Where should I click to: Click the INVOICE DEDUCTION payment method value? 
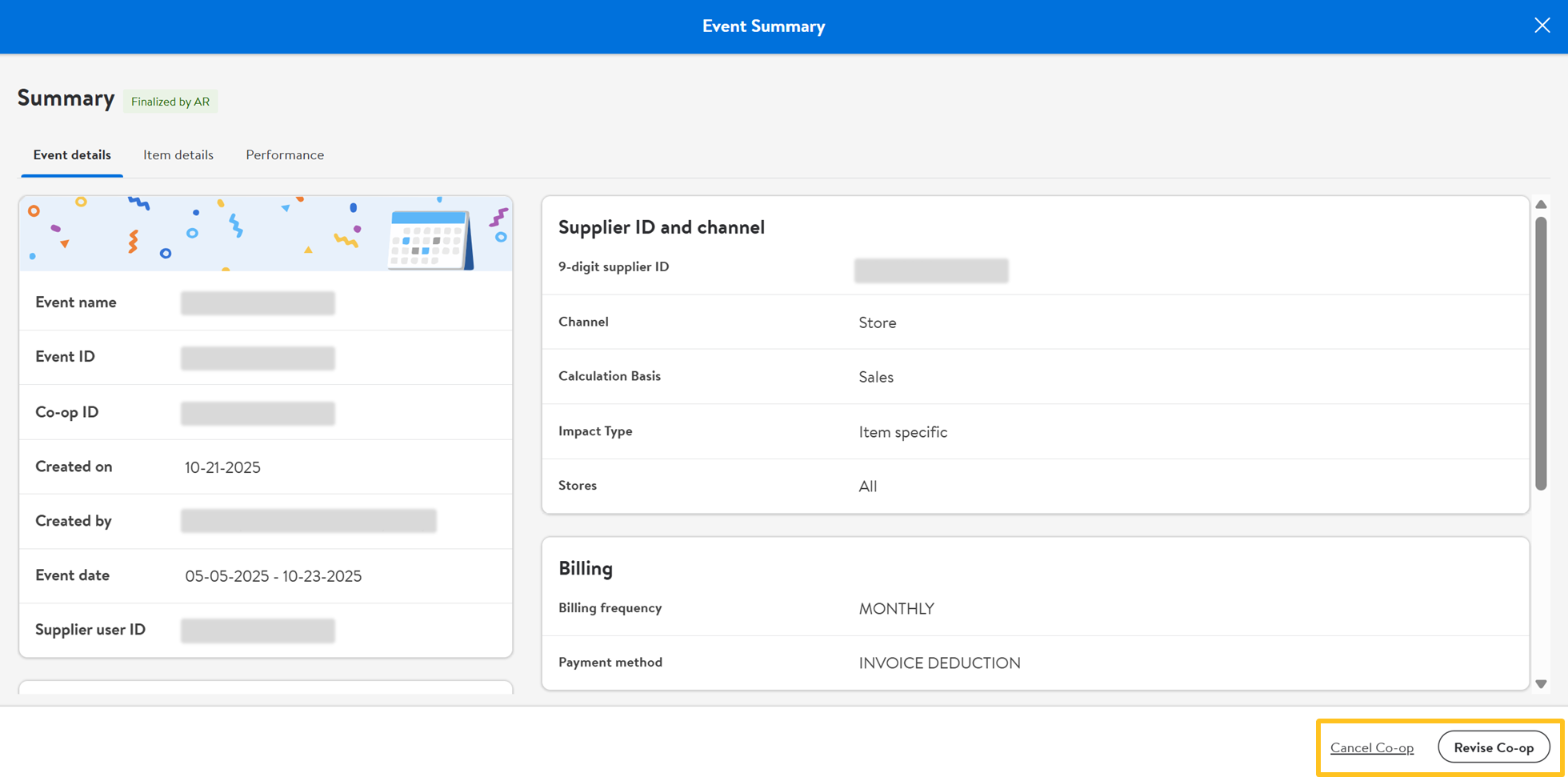[939, 663]
